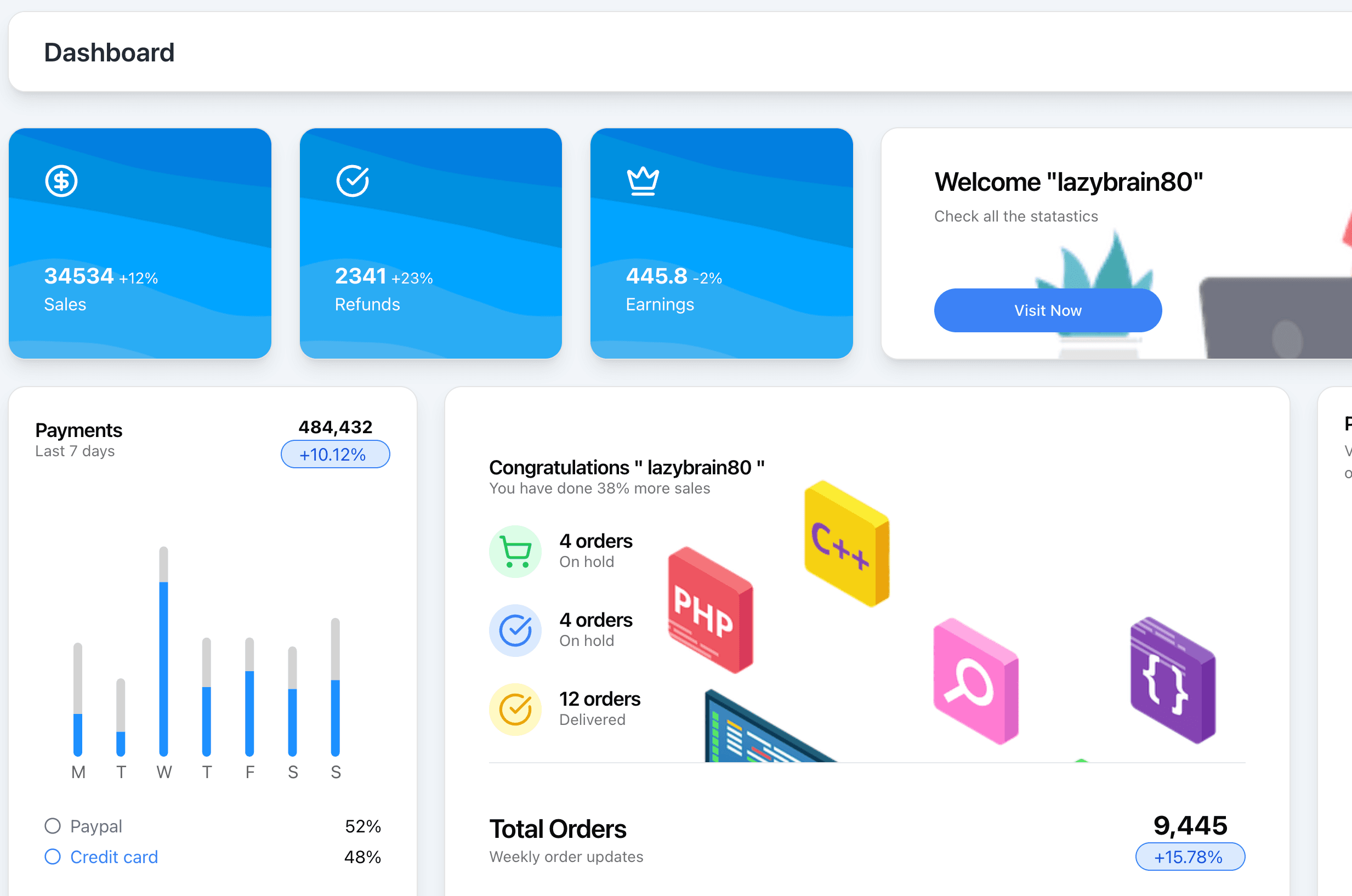This screenshot has height=896, width=1352.
Task: Select the Credit card radio option
Action: pyautogui.click(x=53, y=857)
